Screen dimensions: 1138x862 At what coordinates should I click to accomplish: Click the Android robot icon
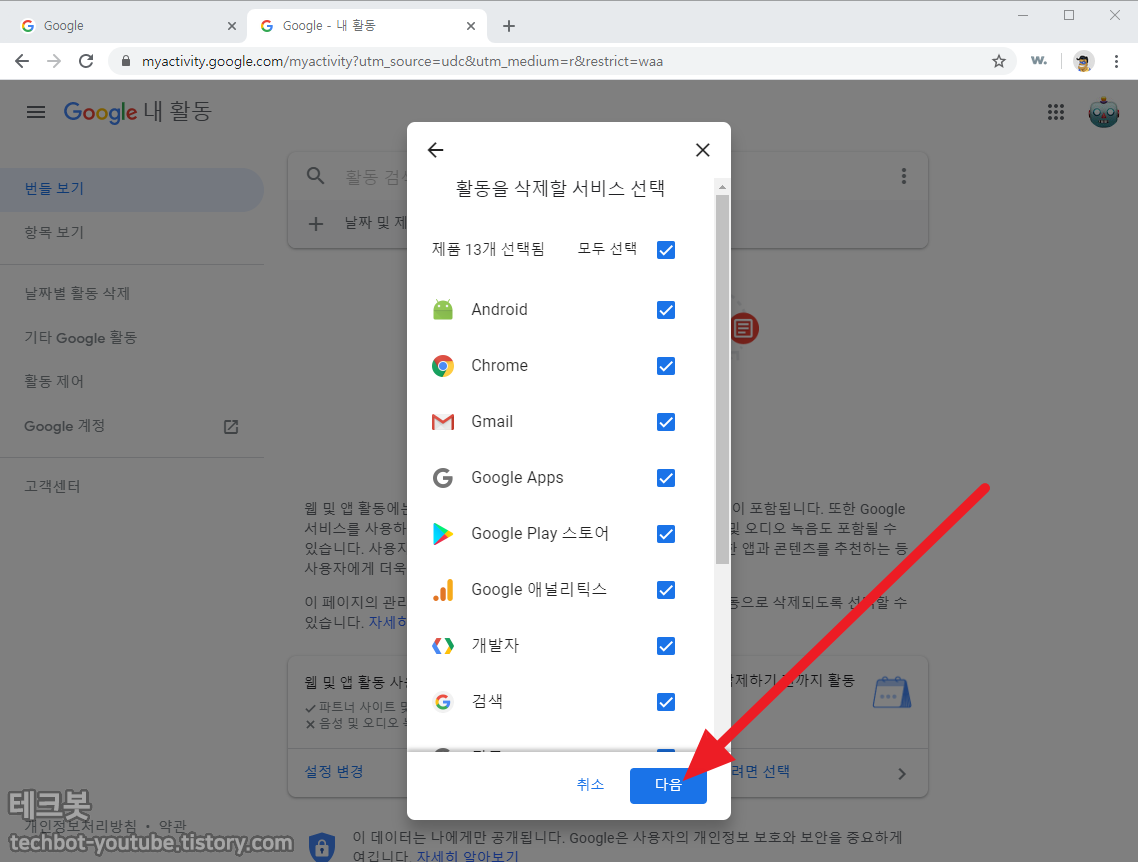click(443, 310)
